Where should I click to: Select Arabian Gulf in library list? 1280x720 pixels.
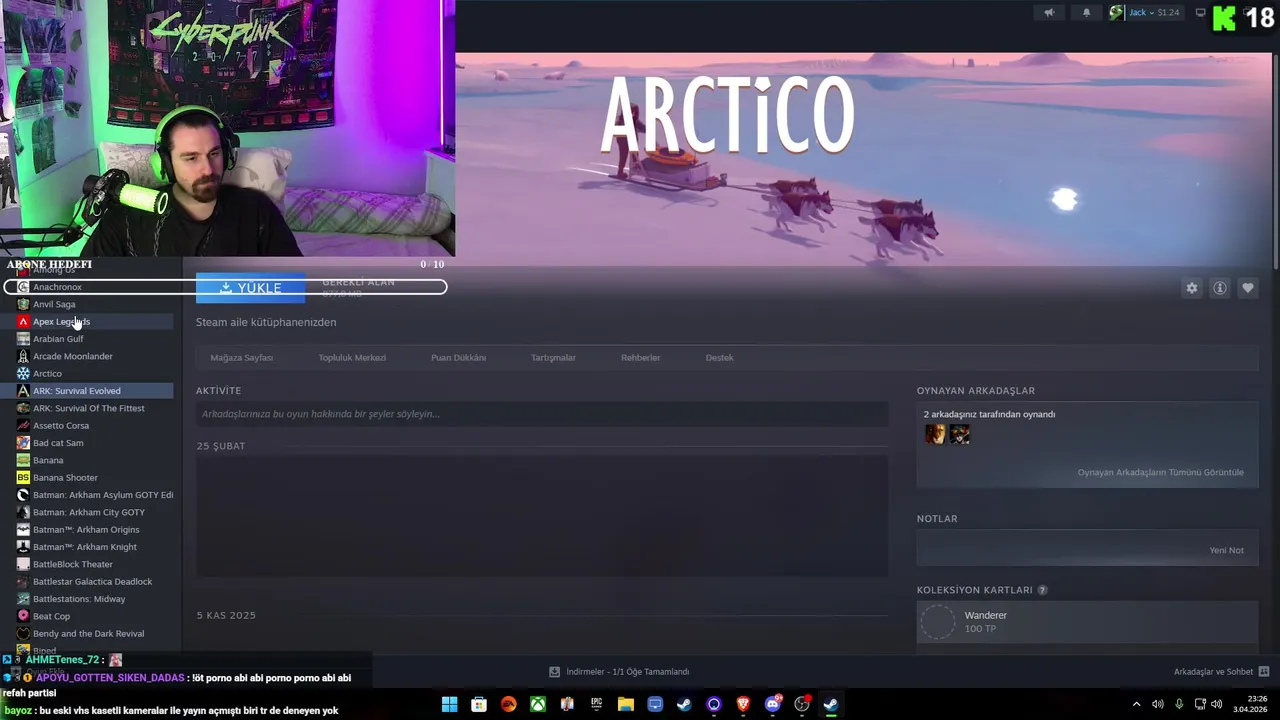click(58, 339)
